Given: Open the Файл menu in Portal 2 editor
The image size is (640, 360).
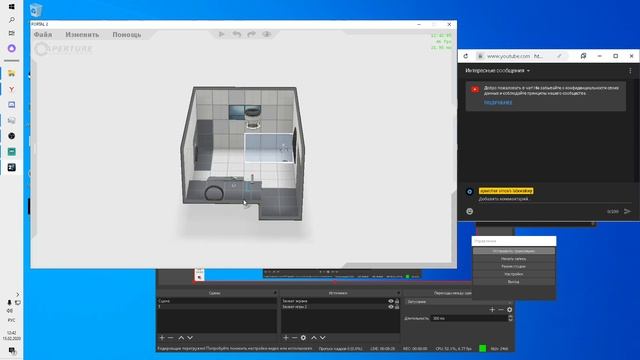Looking at the screenshot, I should [x=43, y=35].
